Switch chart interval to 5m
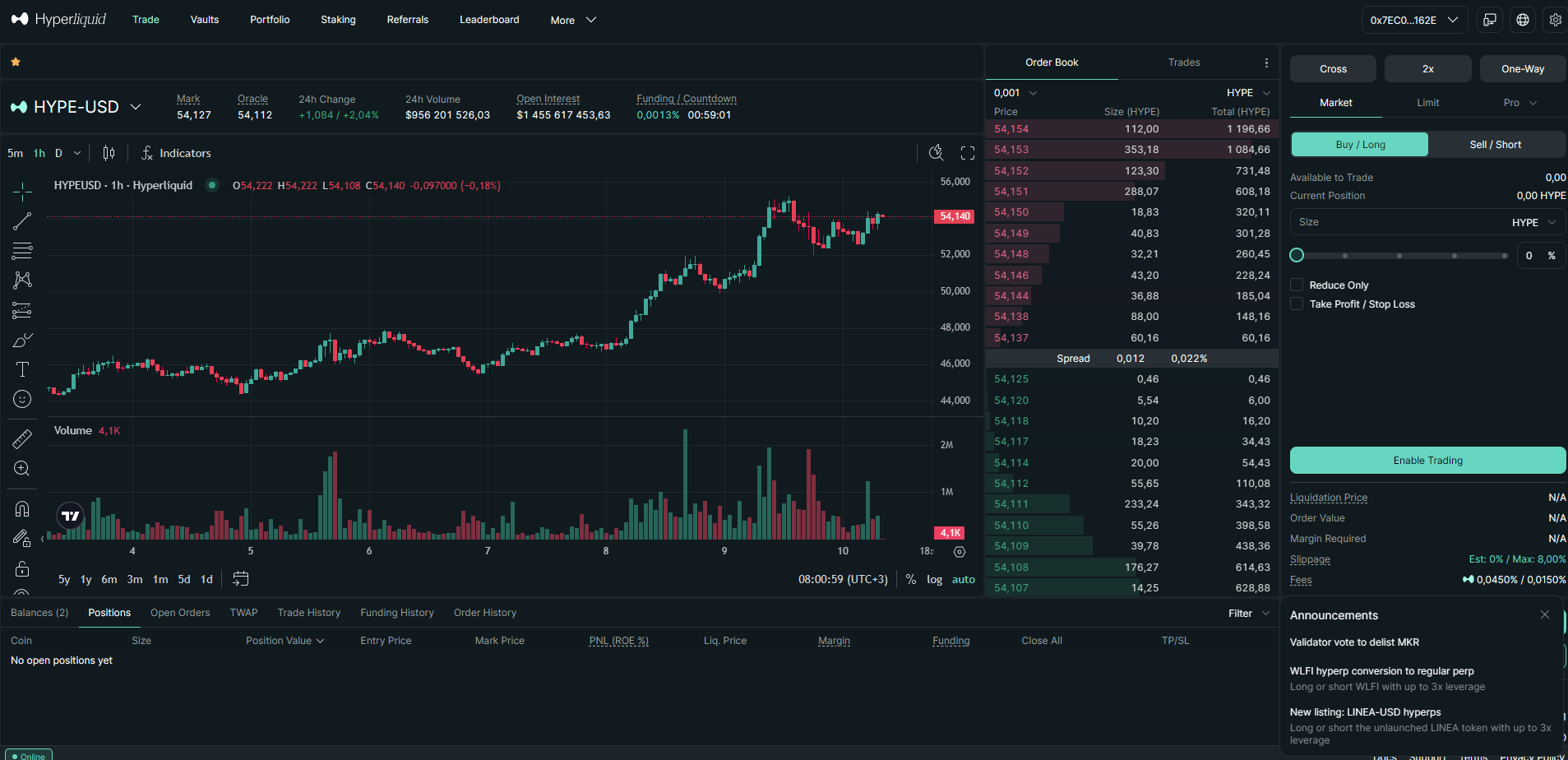Screen dimensions: 1568x760 point(15,153)
